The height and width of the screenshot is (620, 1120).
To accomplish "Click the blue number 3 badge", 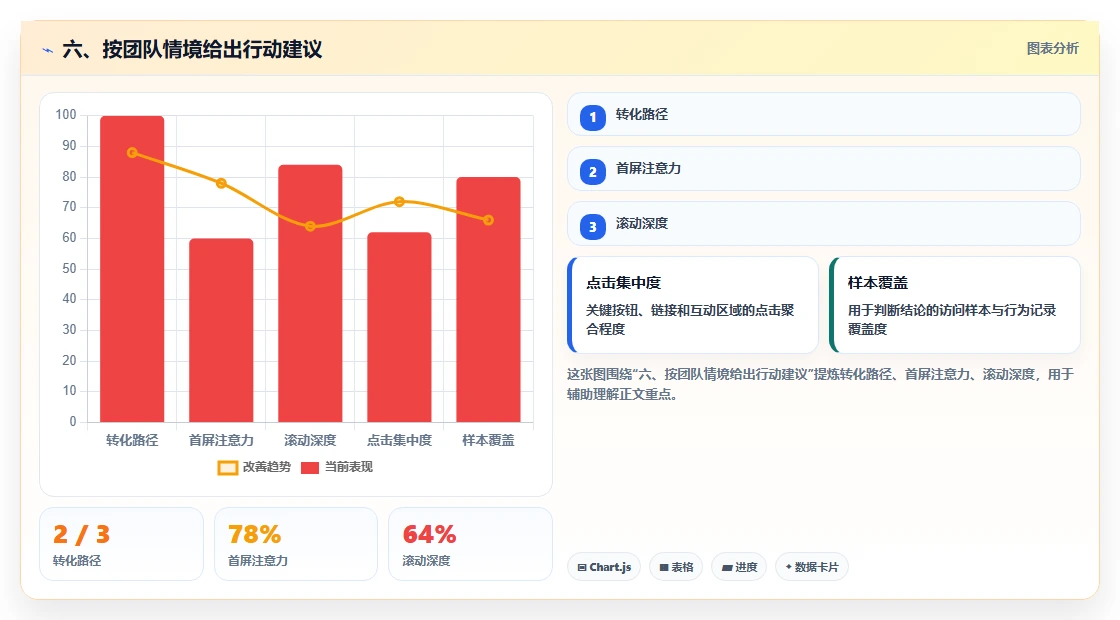I will (593, 226).
